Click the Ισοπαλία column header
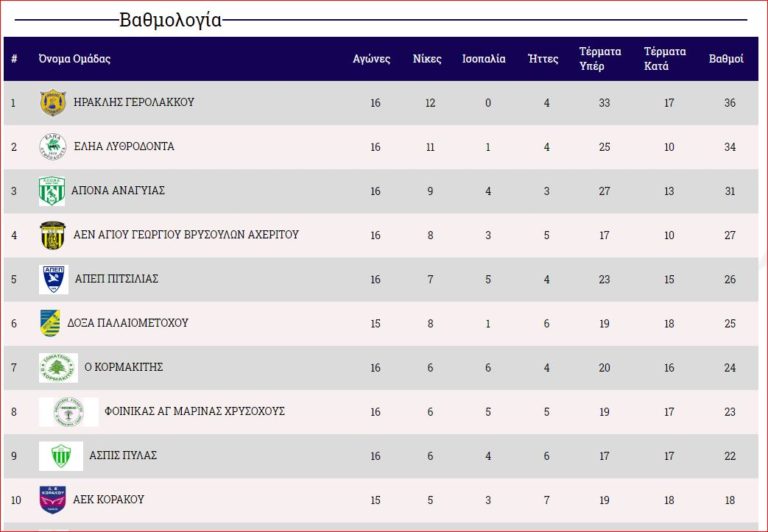The height and width of the screenshot is (532, 768). [x=483, y=59]
